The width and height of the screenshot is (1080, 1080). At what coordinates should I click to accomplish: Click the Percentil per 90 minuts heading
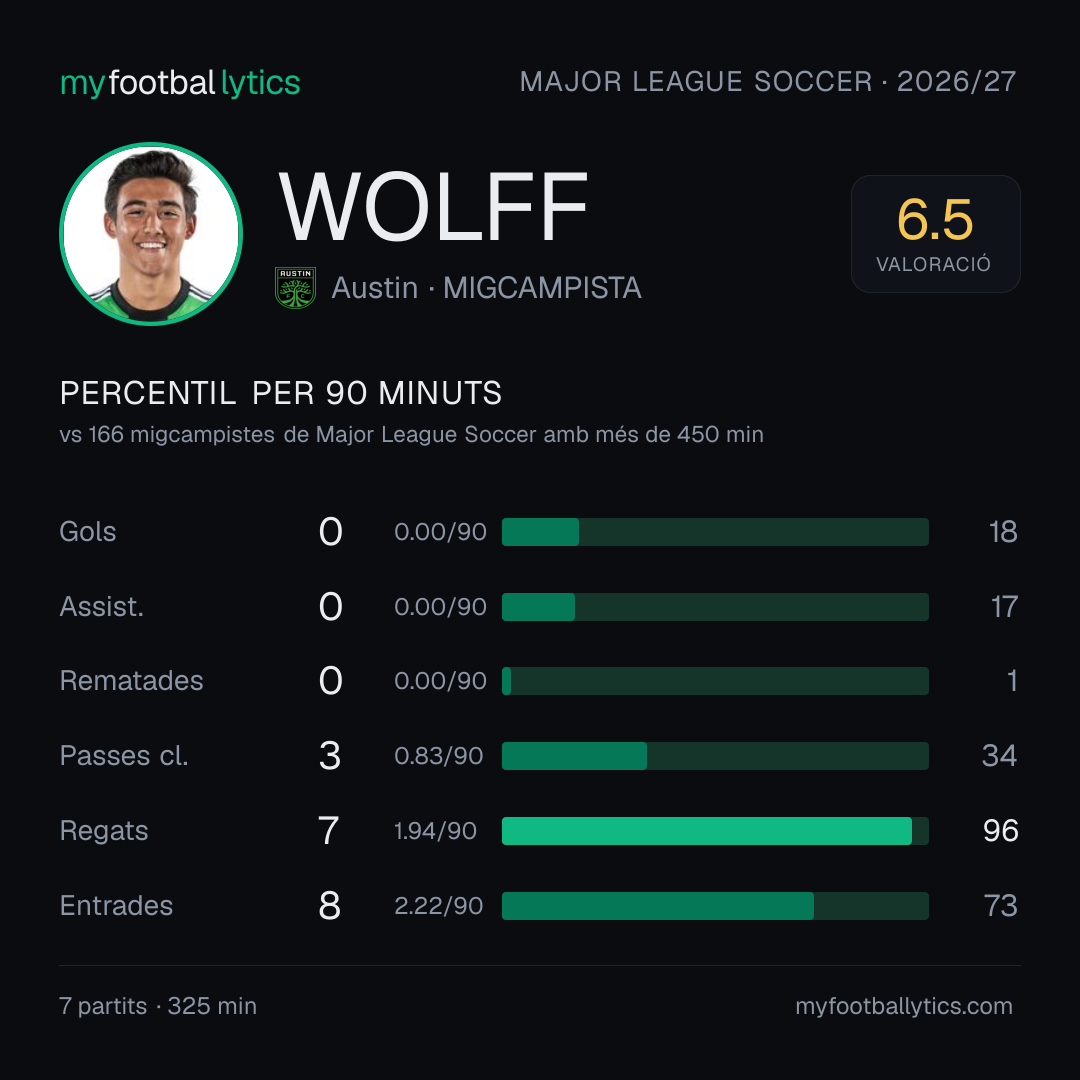pyautogui.click(x=280, y=393)
